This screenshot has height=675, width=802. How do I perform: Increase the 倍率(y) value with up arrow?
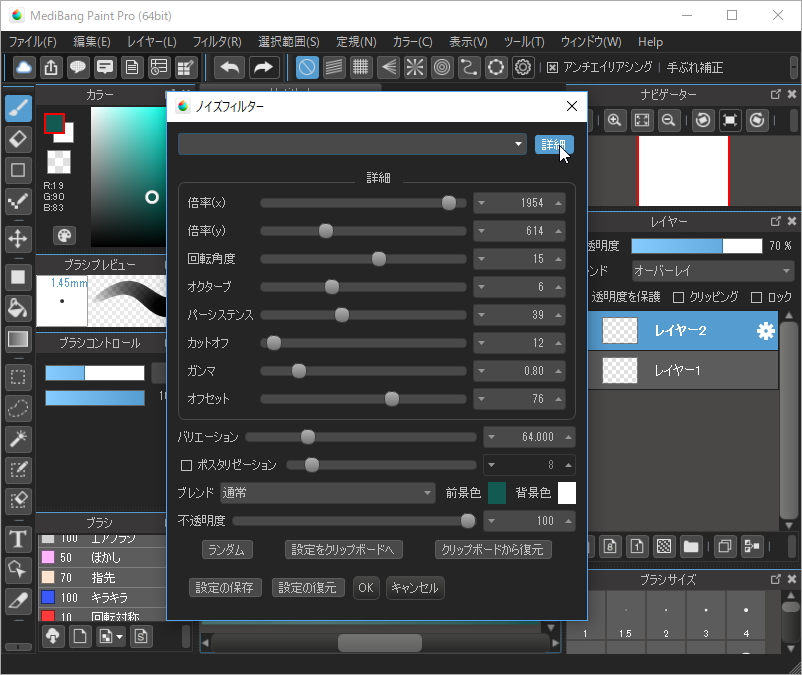tap(559, 231)
